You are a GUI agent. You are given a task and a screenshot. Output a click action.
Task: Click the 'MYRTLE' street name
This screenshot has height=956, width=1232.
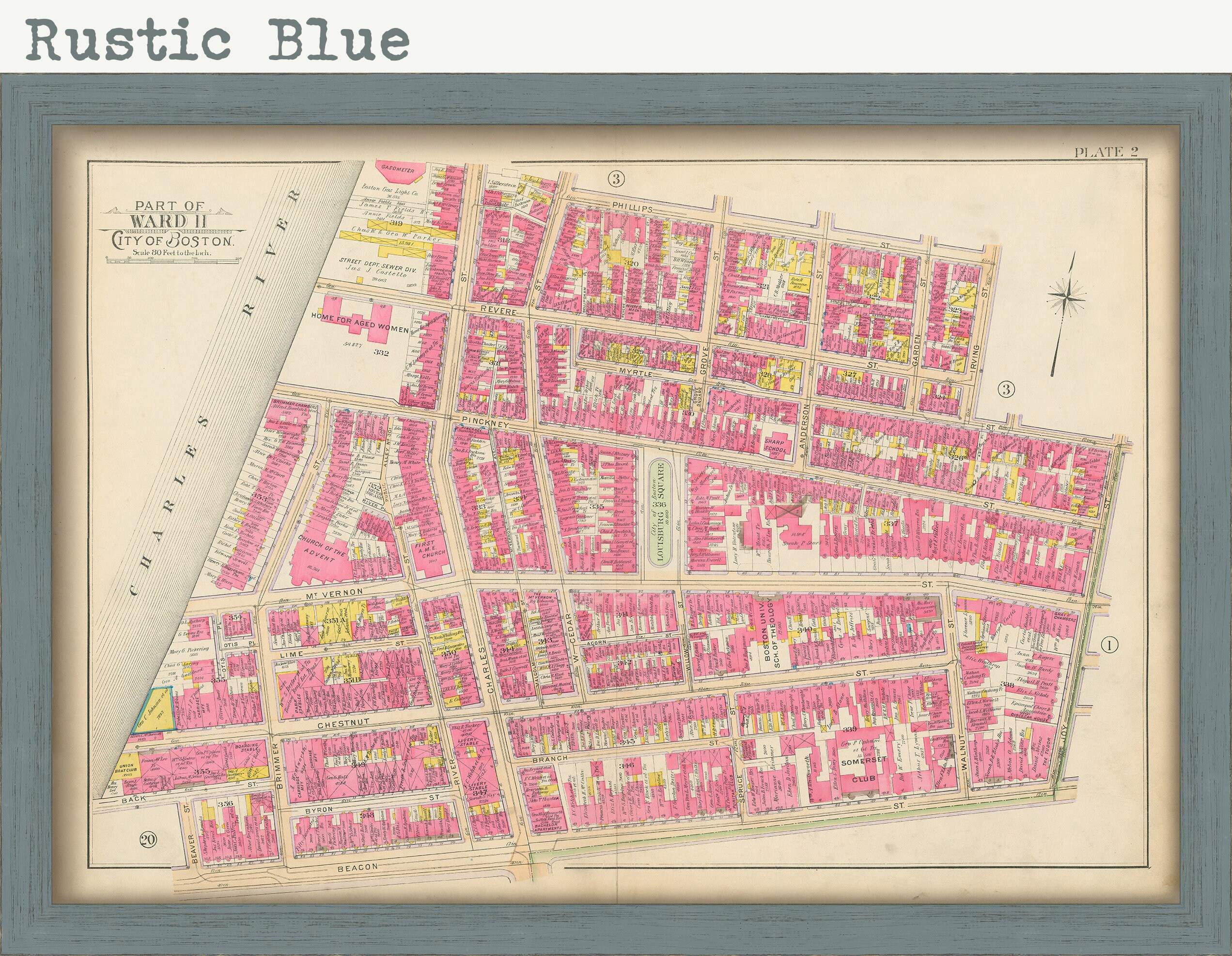point(635,374)
